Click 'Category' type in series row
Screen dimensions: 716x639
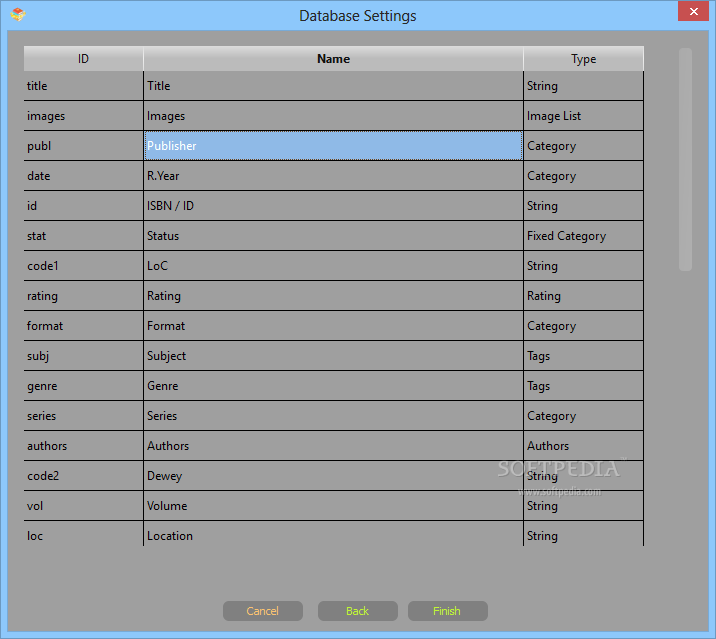(x=584, y=416)
